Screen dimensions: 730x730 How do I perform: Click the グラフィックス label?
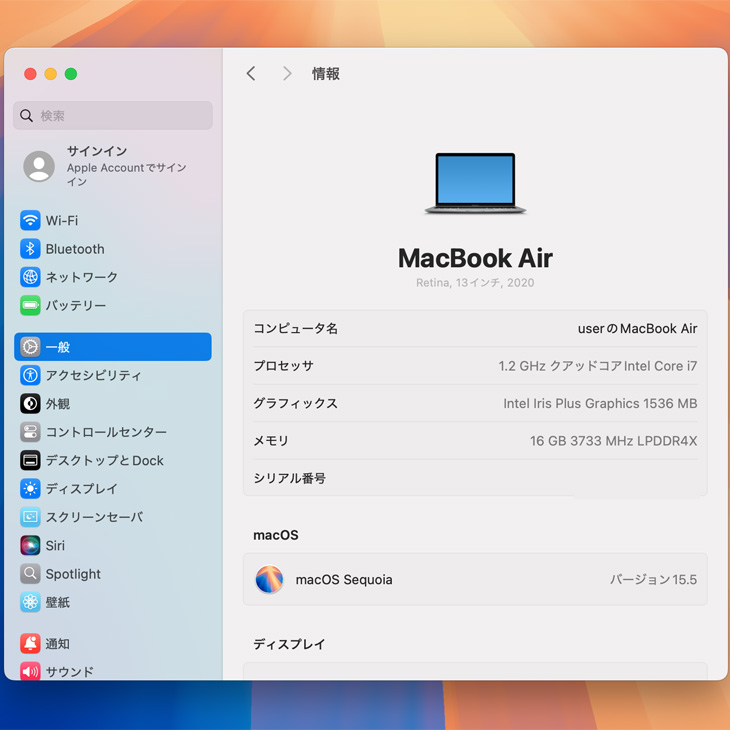(296, 403)
